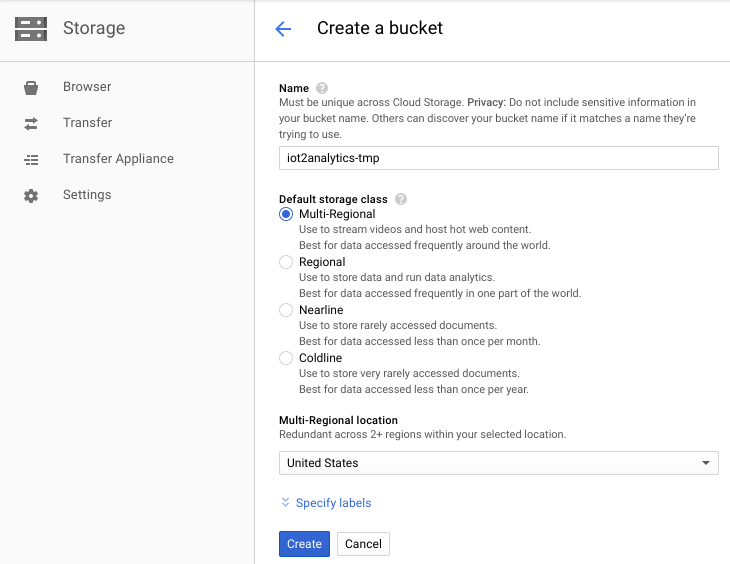Open Settings from the Storage sidebar
The width and height of the screenshot is (730, 564).
pyautogui.click(x=87, y=195)
